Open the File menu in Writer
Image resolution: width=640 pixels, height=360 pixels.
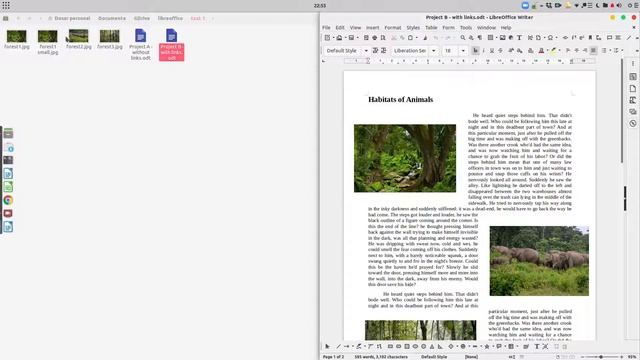pyautogui.click(x=326, y=28)
